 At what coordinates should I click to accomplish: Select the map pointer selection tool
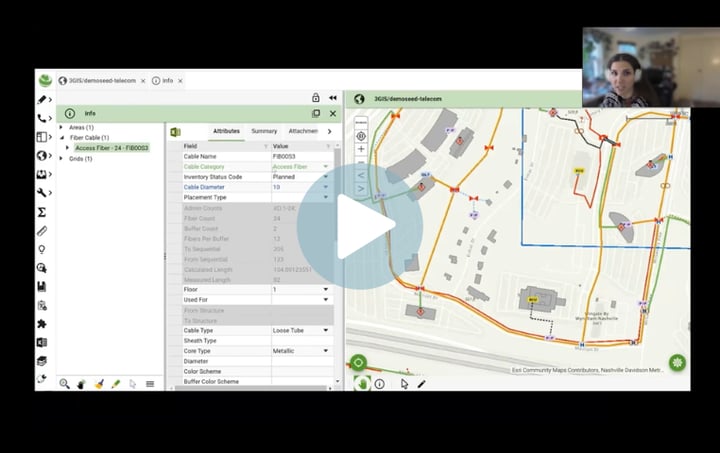404,384
